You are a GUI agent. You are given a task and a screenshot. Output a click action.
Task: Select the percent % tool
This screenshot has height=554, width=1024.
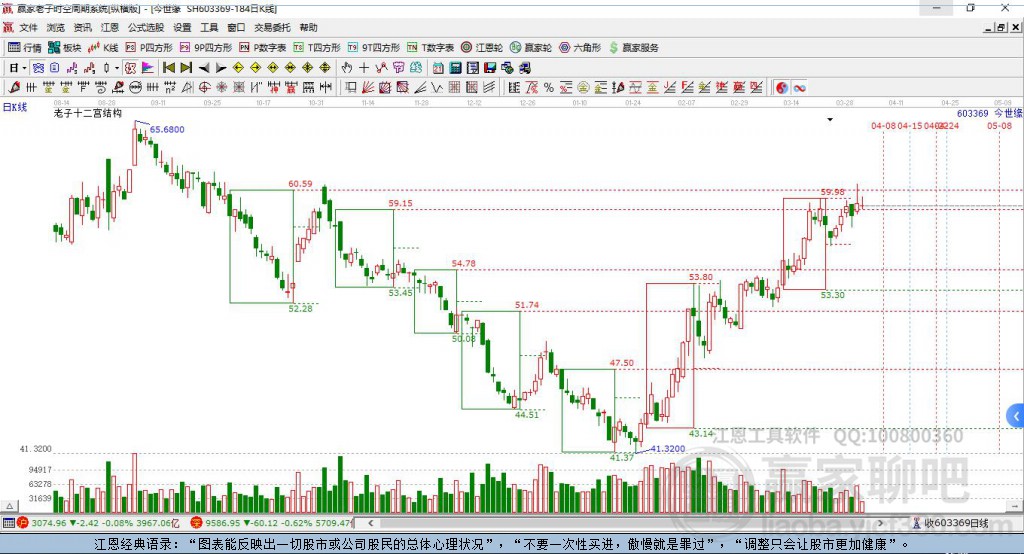549,88
